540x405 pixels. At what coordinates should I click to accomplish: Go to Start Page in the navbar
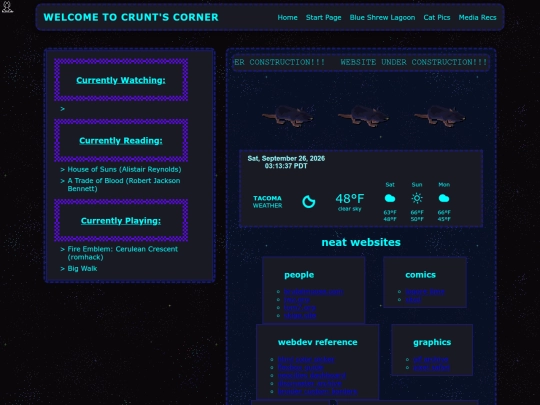pyautogui.click(x=323, y=18)
